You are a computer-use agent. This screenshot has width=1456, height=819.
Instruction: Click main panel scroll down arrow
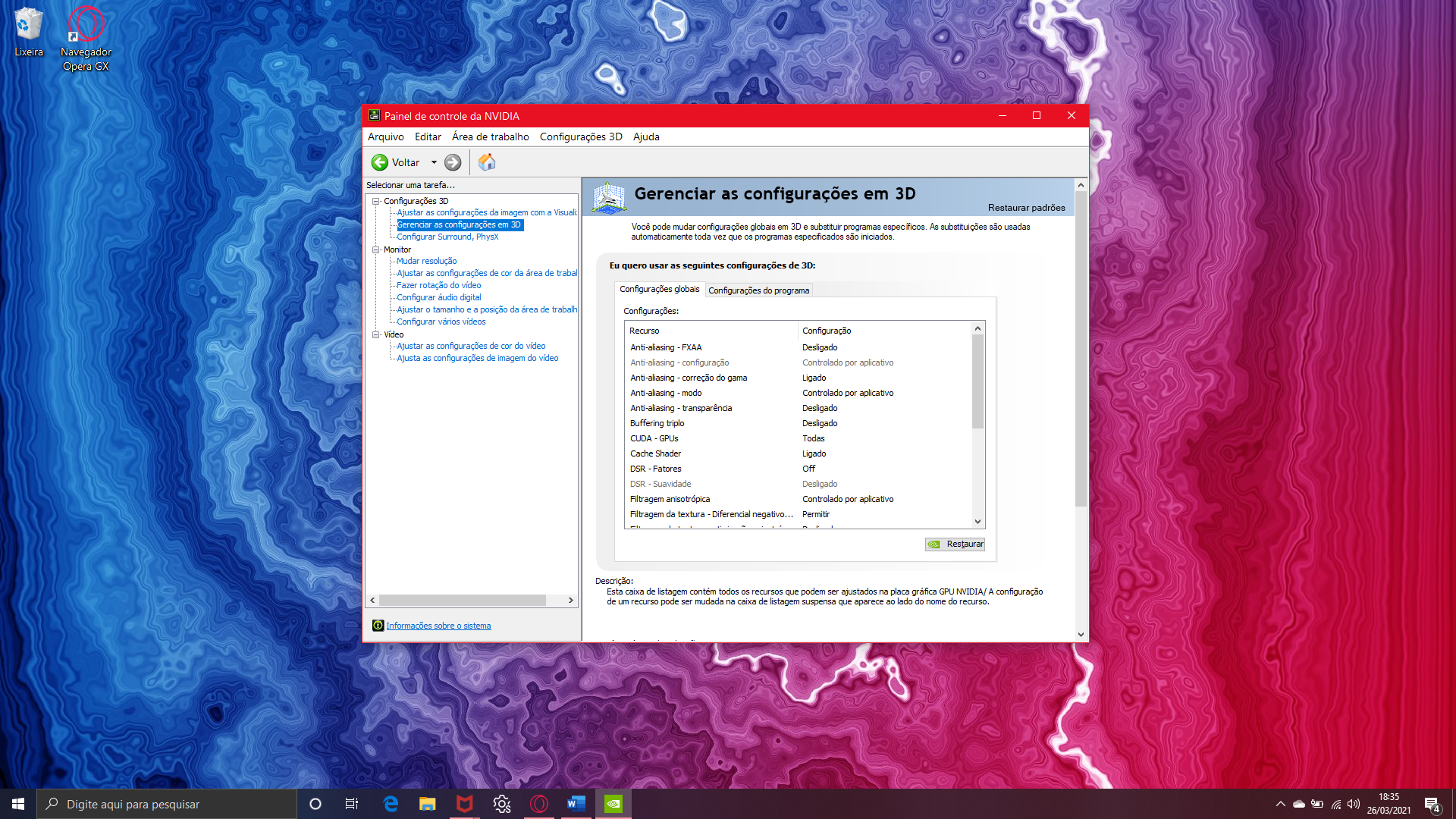(x=1081, y=635)
